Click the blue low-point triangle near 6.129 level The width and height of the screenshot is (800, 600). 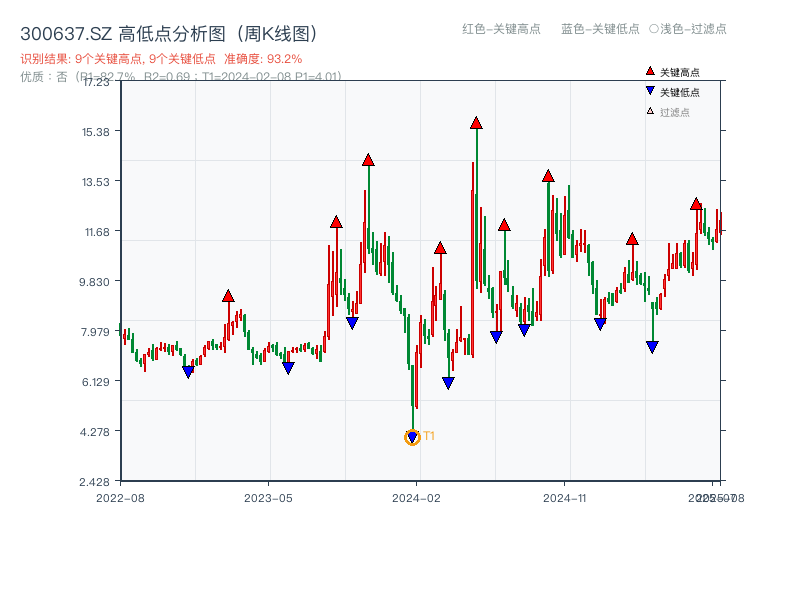tap(448, 380)
